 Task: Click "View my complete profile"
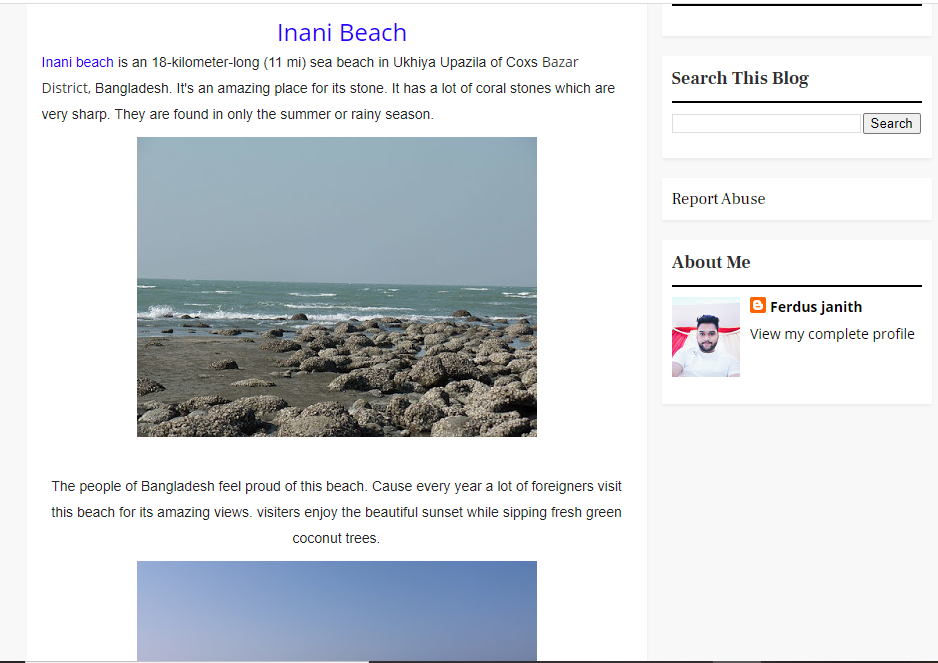click(832, 334)
